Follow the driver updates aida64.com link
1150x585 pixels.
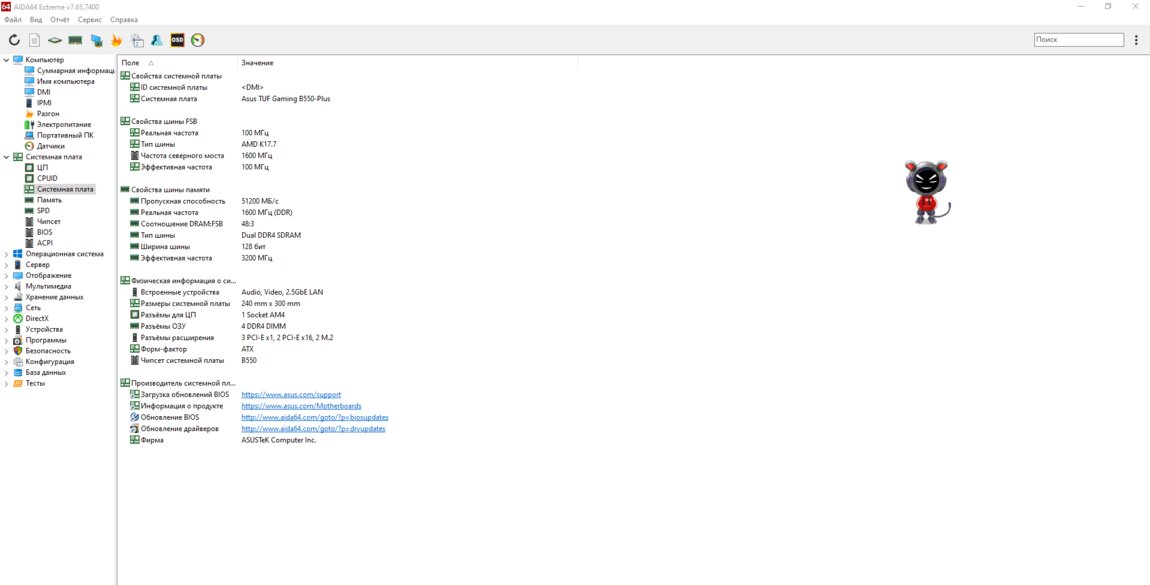click(313, 429)
